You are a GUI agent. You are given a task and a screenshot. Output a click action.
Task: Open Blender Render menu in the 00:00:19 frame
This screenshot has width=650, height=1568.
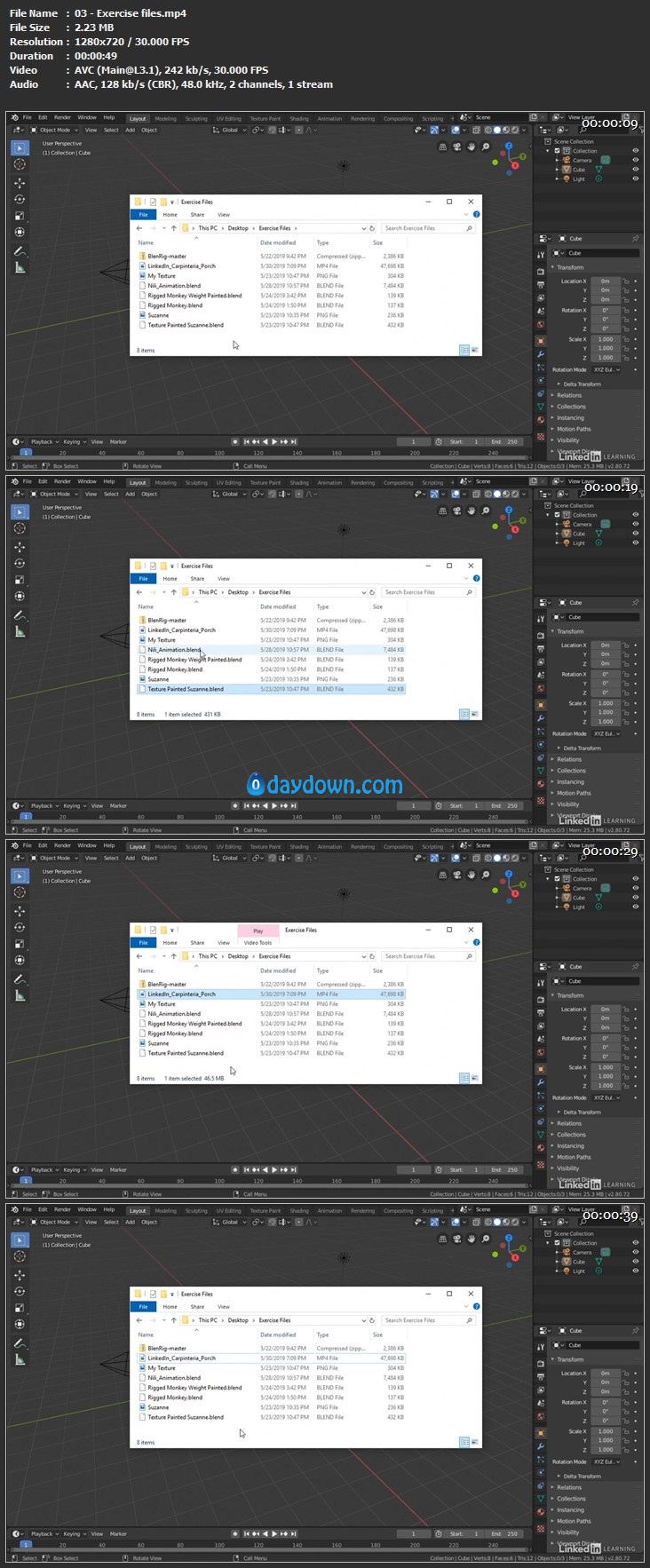[62, 481]
